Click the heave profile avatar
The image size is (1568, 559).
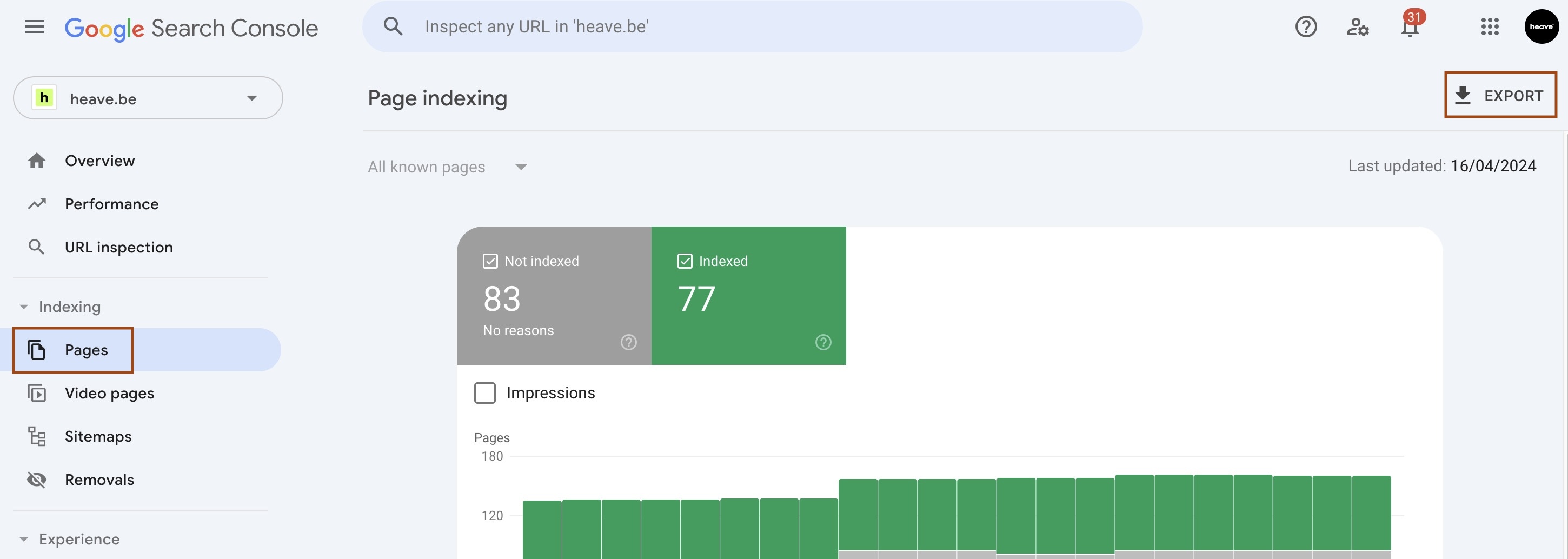pos(1542,26)
